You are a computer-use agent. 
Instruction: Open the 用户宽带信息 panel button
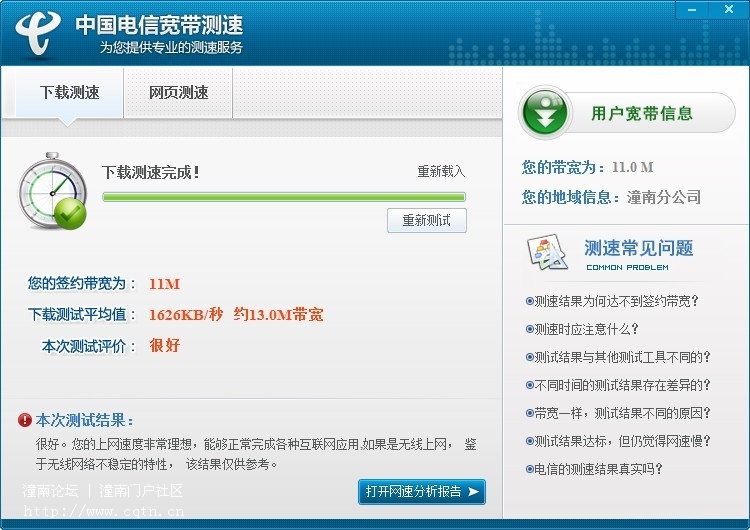(x=627, y=113)
